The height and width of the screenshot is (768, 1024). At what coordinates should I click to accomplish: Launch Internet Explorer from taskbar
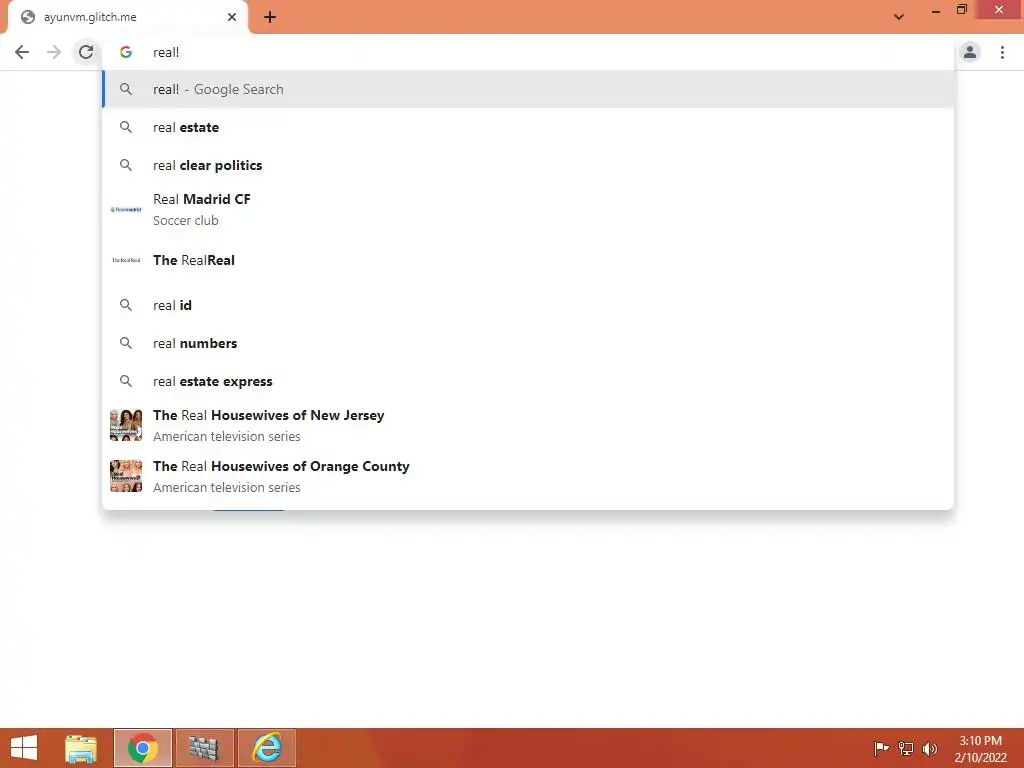(x=266, y=748)
